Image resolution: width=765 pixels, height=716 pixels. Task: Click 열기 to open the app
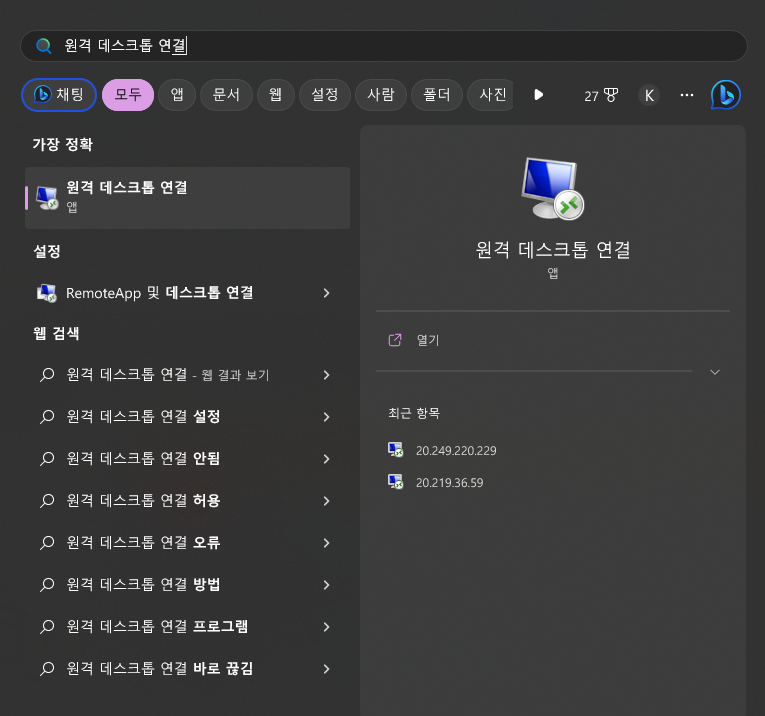click(428, 340)
